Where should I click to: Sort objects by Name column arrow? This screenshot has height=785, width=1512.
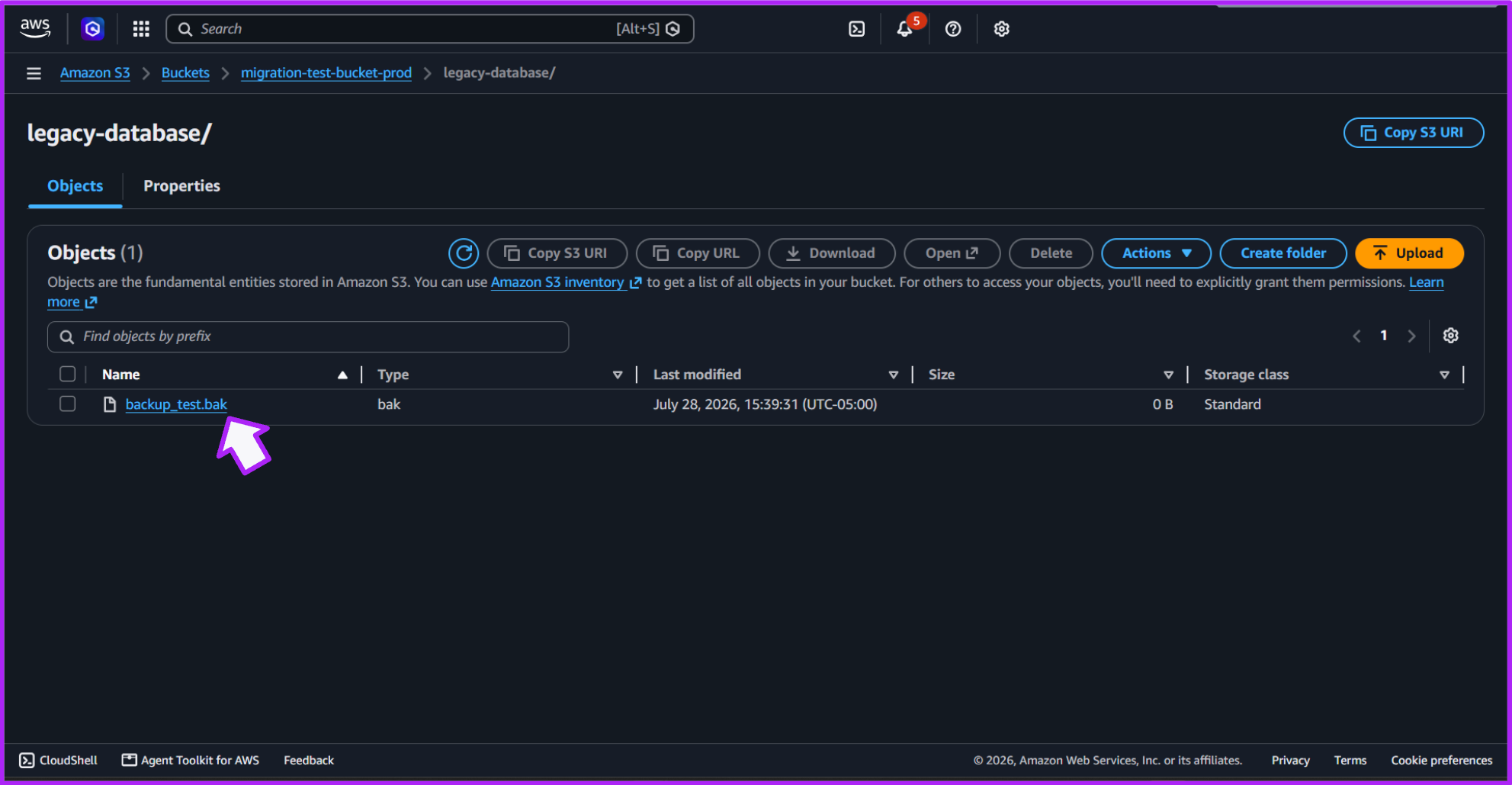[x=342, y=375]
